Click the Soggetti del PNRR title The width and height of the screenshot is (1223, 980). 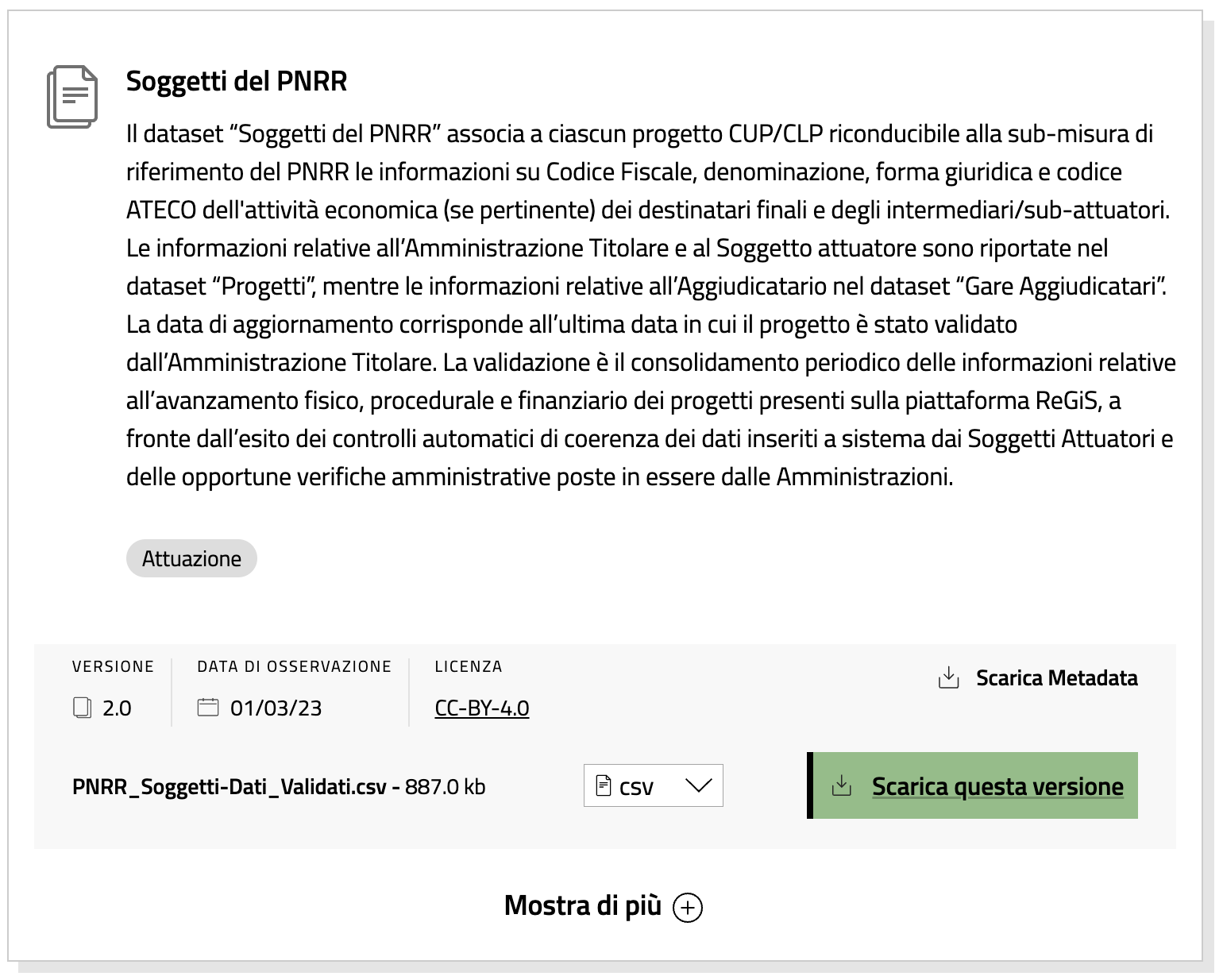(237, 81)
